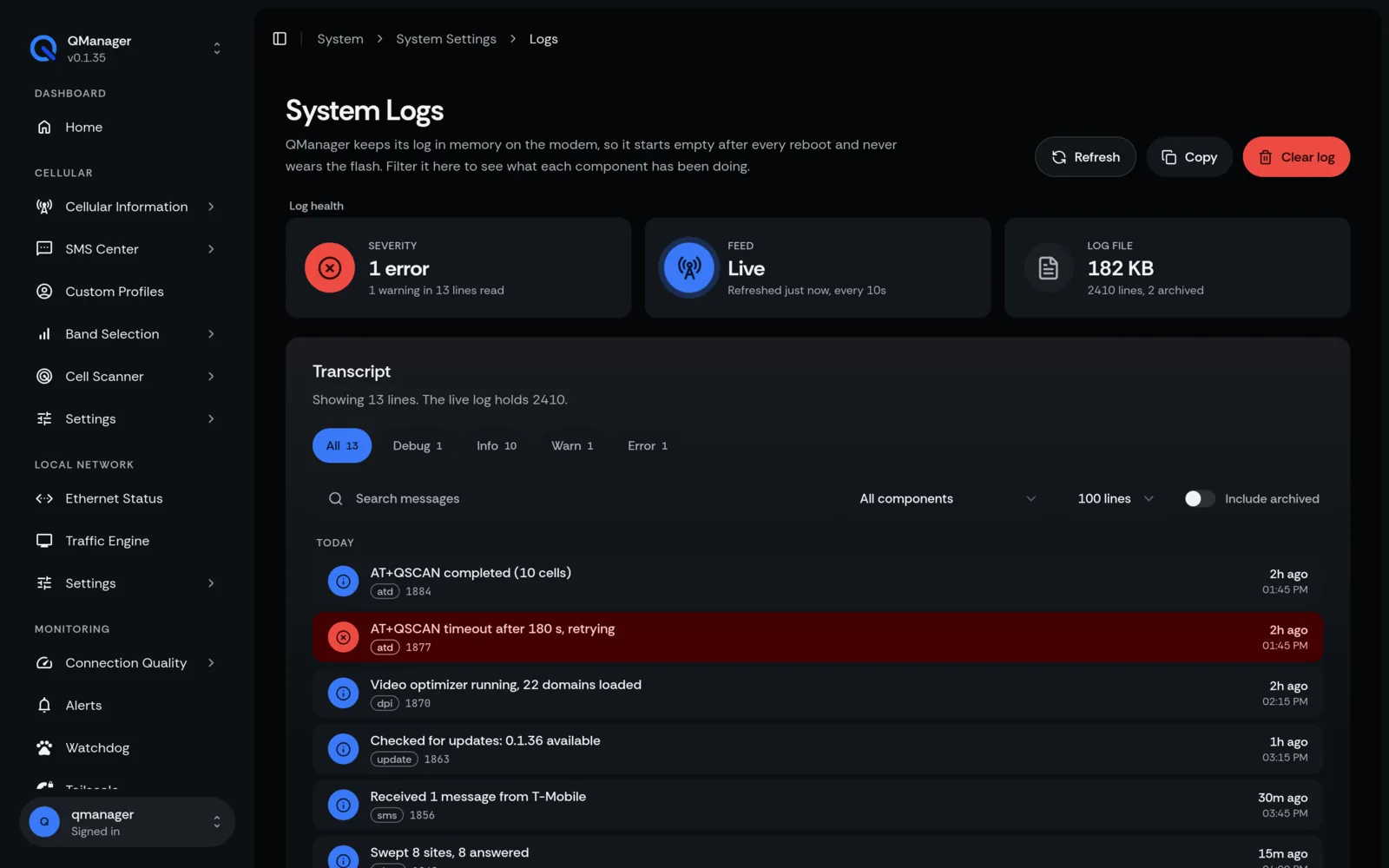
Task: Expand the Band Selection submenu chevron
Action: (211, 334)
